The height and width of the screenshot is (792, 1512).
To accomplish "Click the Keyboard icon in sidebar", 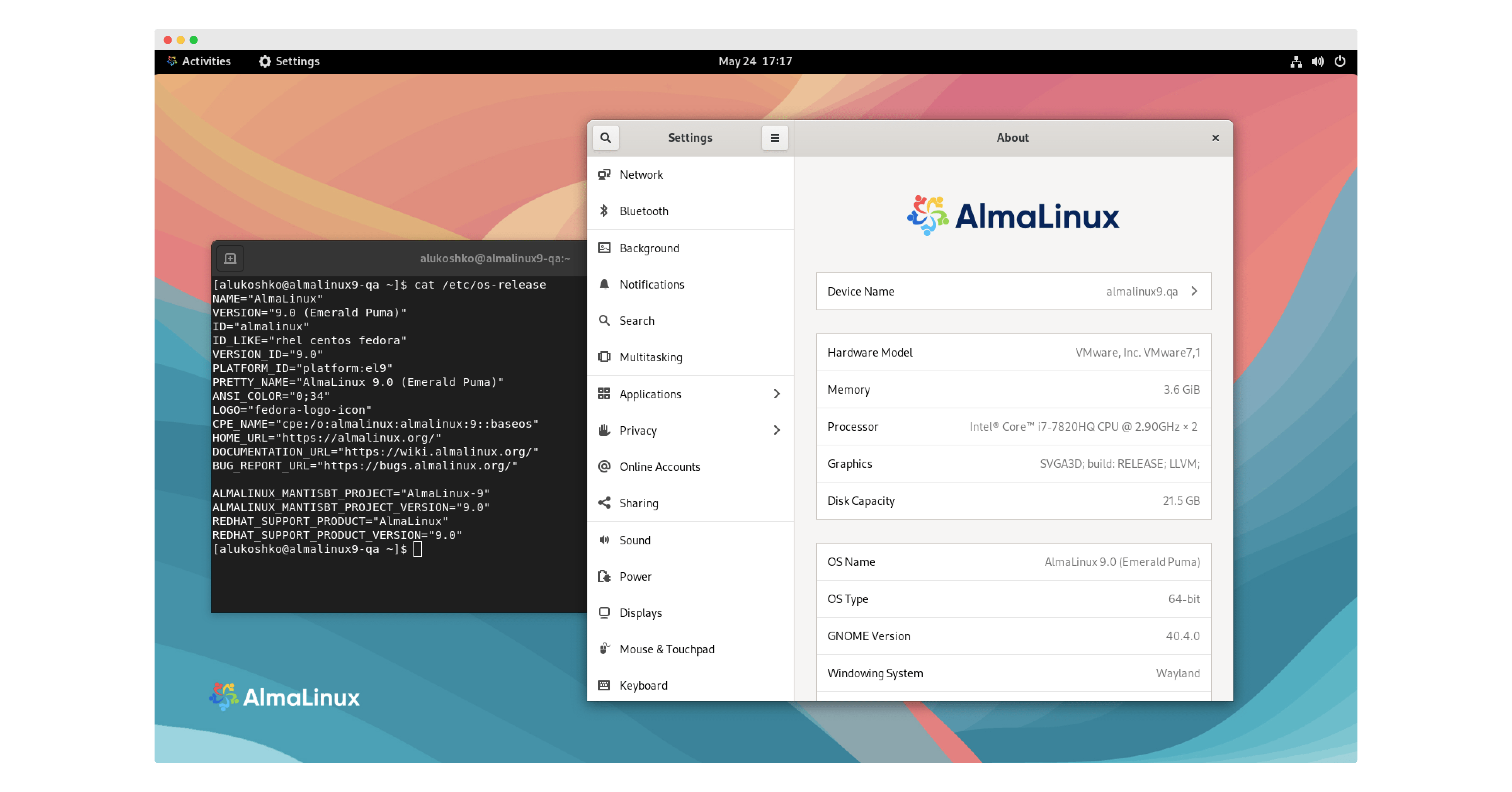I will pos(604,685).
